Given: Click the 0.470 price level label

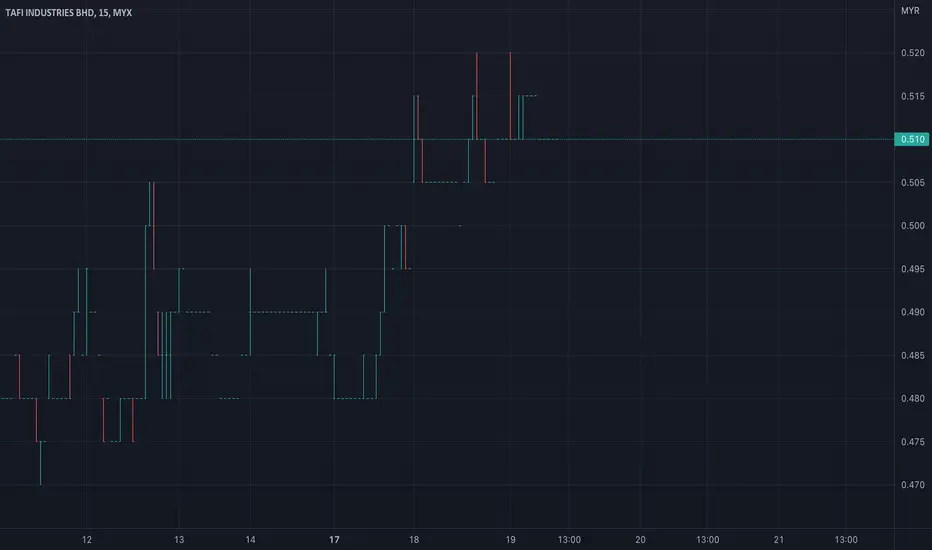Looking at the screenshot, I should pyautogui.click(x=912, y=485).
